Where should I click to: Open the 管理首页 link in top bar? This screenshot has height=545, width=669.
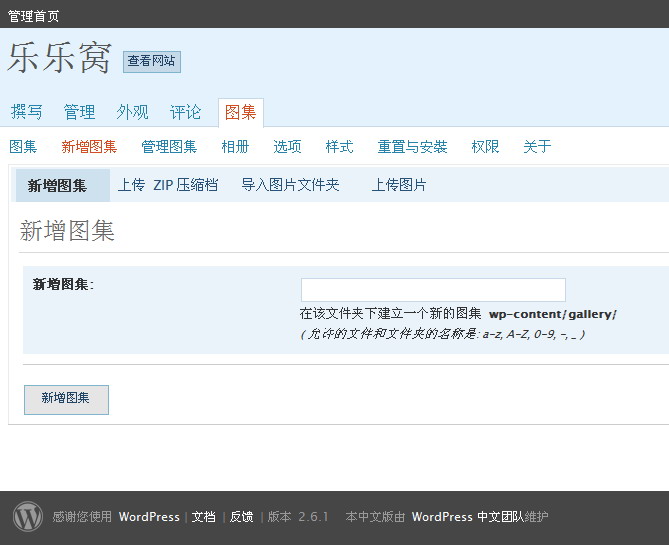[33, 16]
